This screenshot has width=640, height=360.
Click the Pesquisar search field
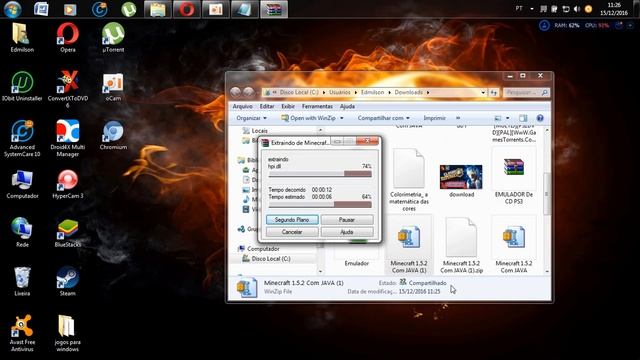pyautogui.click(x=526, y=93)
